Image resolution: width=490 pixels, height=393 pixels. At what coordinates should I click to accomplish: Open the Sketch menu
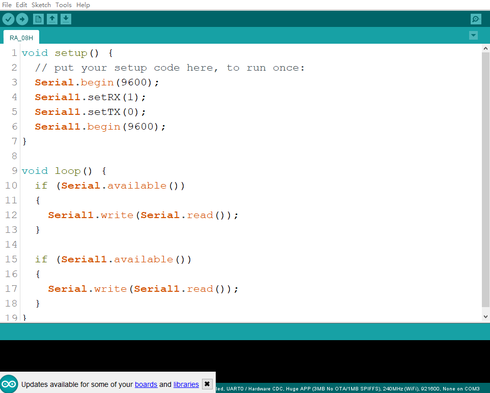tap(41, 5)
